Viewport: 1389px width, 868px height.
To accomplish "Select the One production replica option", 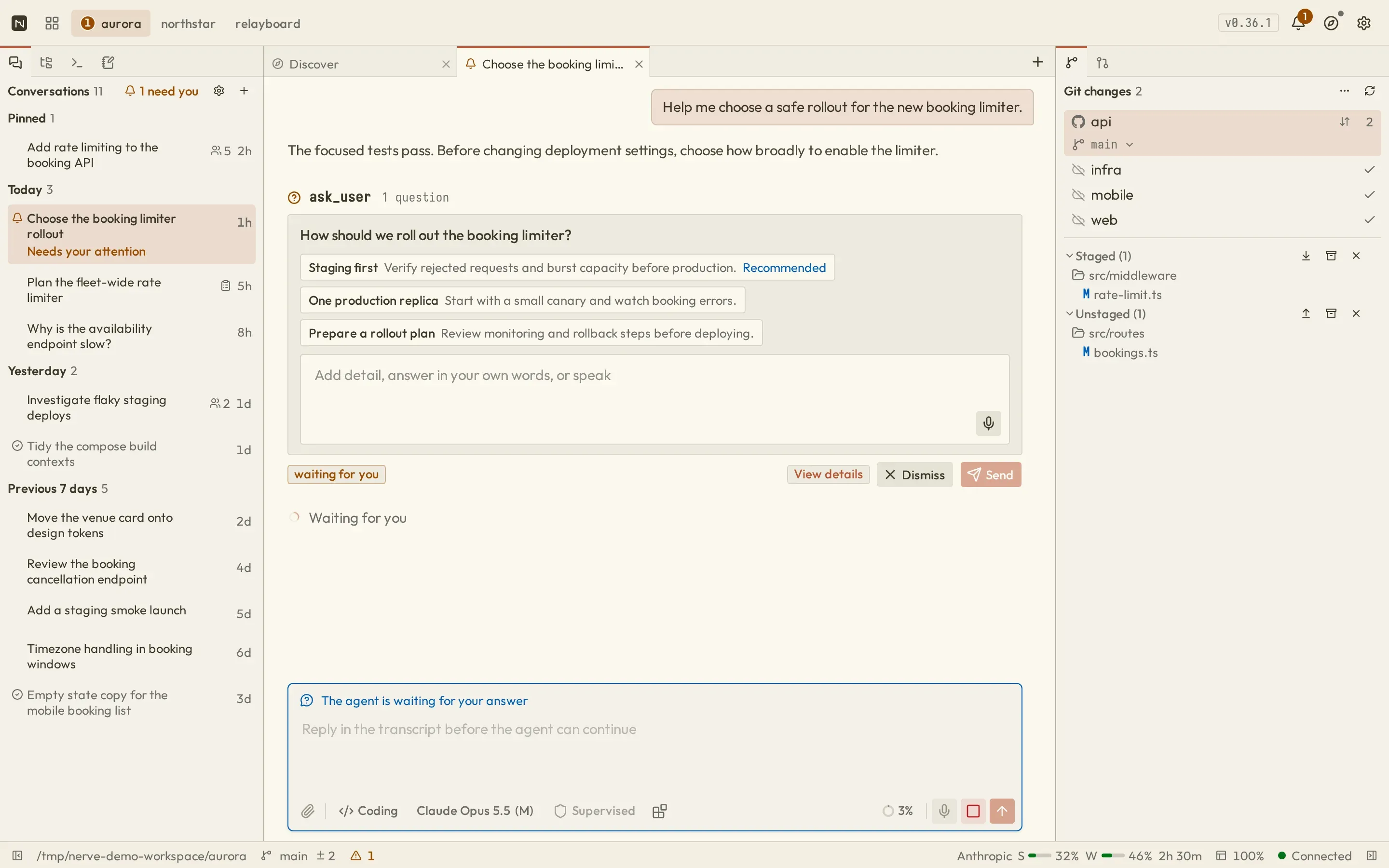I will tap(522, 300).
